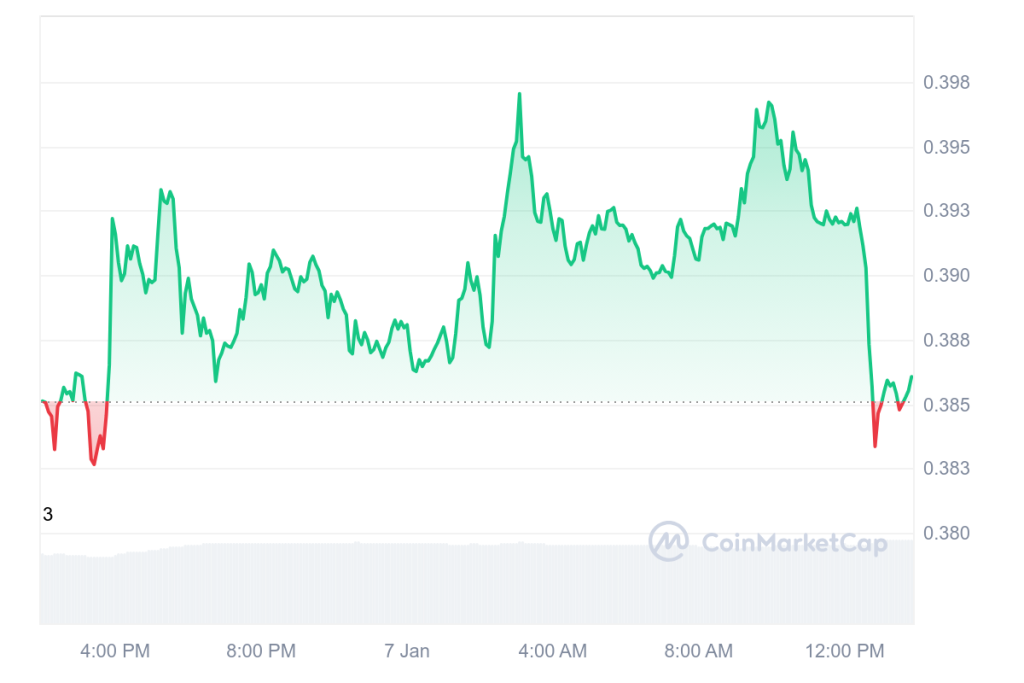The height and width of the screenshot is (683, 1024).
Task: Click the CoinMarketCap watermark text
Action: pyautogui.click(x=794, y=543)
